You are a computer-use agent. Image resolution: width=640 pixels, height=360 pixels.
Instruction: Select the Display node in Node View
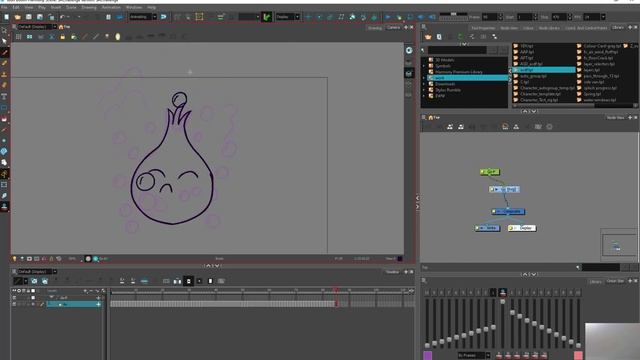(521, 228)
